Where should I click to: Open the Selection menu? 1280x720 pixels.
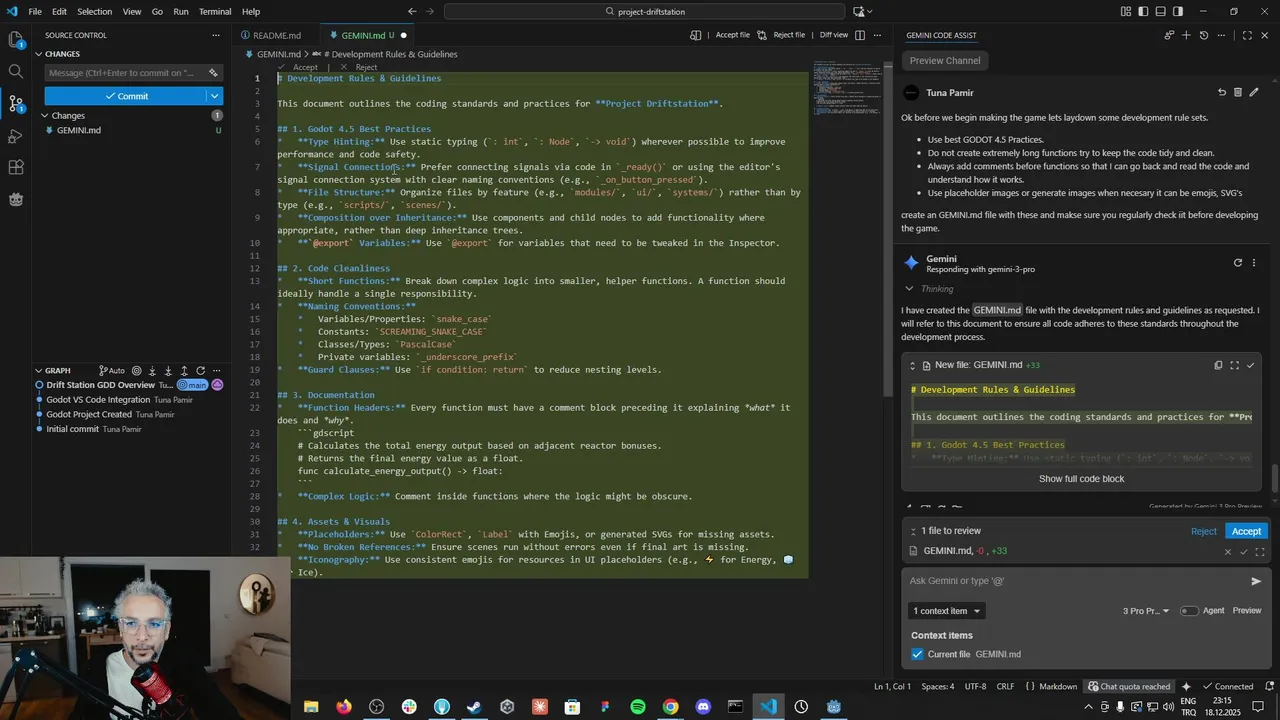(x=95, y=11)
